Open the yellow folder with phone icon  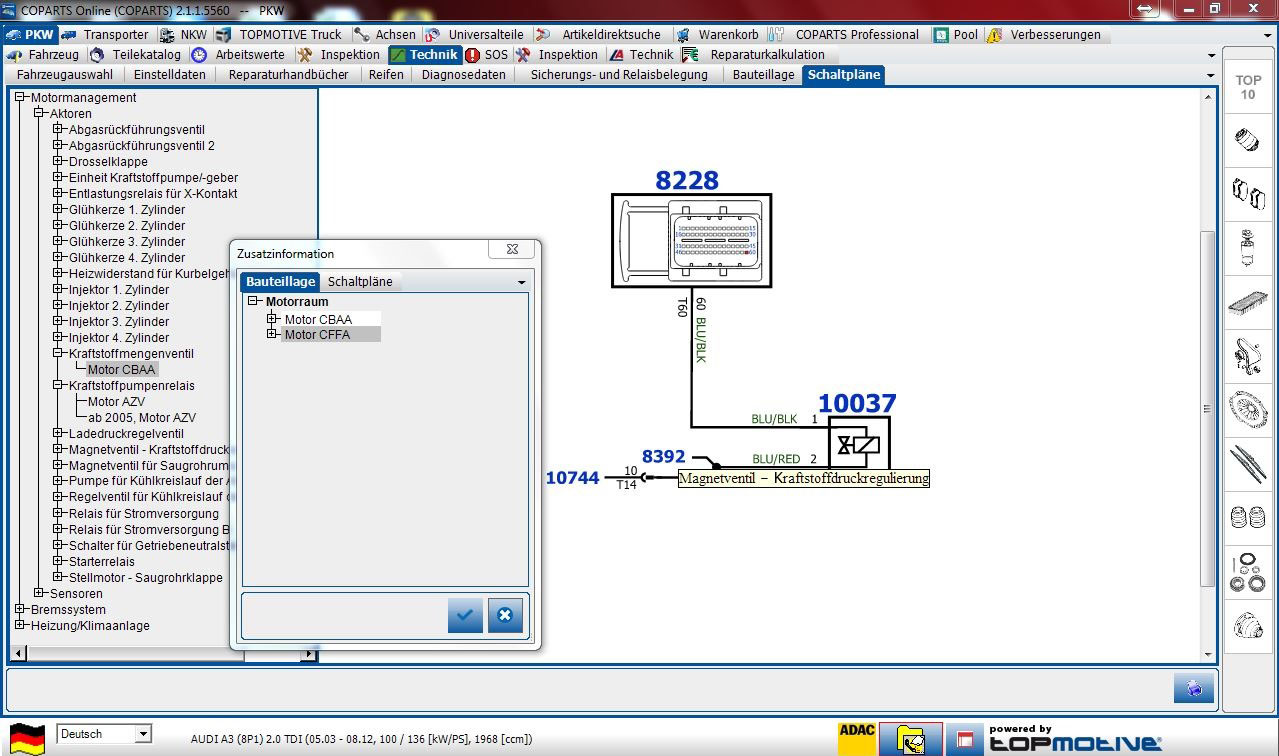[x=911, y=739]
